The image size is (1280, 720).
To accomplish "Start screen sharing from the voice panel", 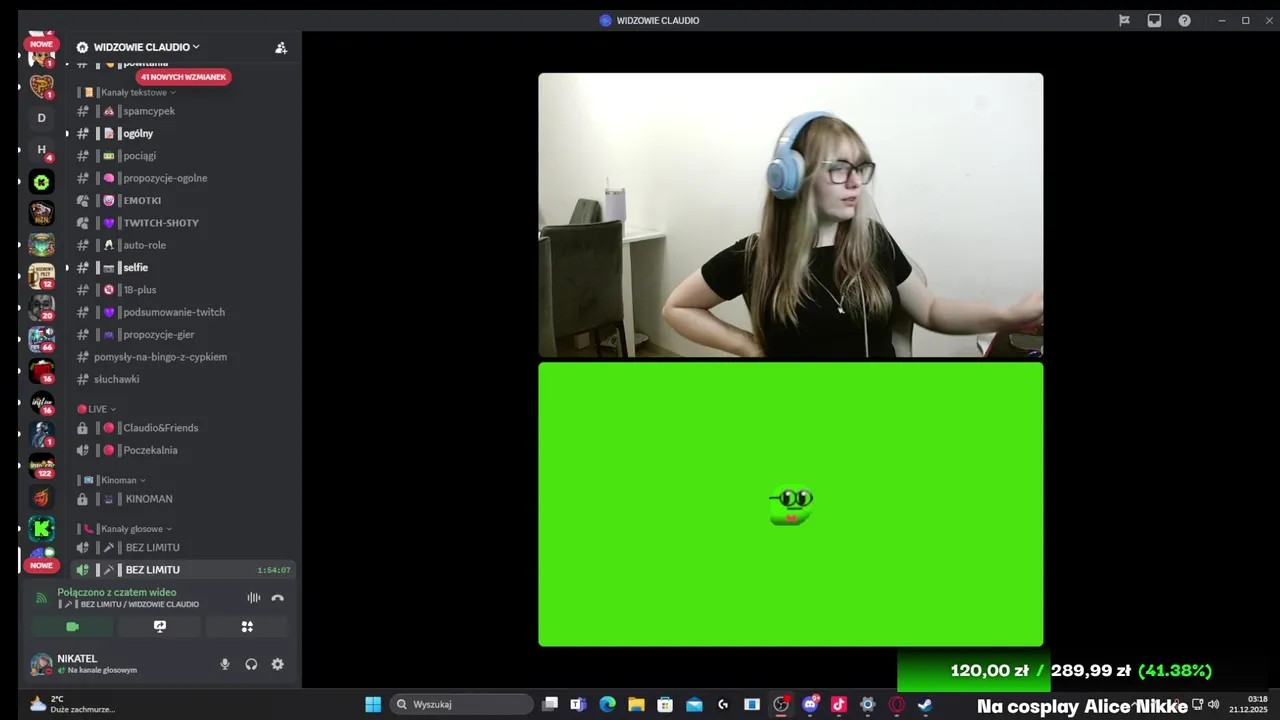I will pos(160,627).
